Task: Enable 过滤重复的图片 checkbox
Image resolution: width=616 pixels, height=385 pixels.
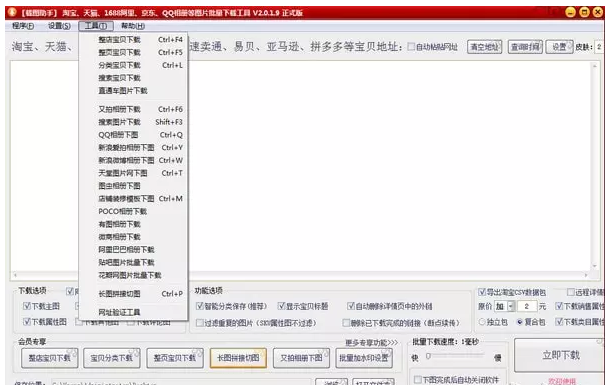Action: click(x=200, y=323)
